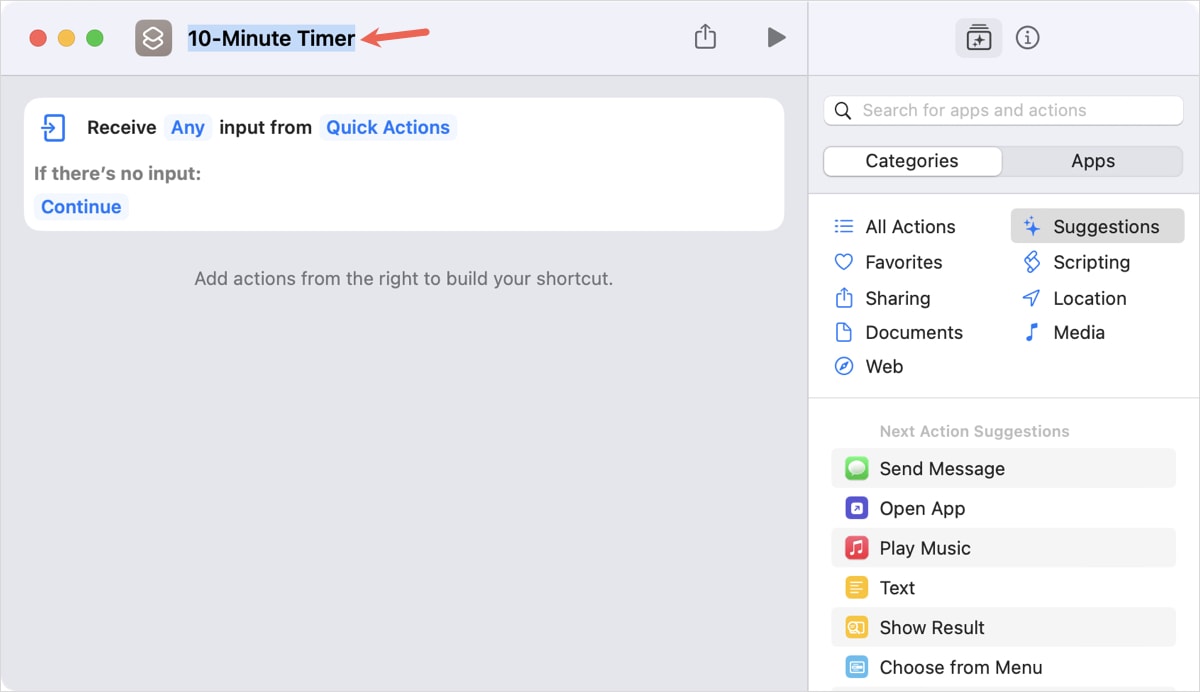Select the Categories tab
Viewport: 1200px width, 692px height.
click(x=912, y=160)
